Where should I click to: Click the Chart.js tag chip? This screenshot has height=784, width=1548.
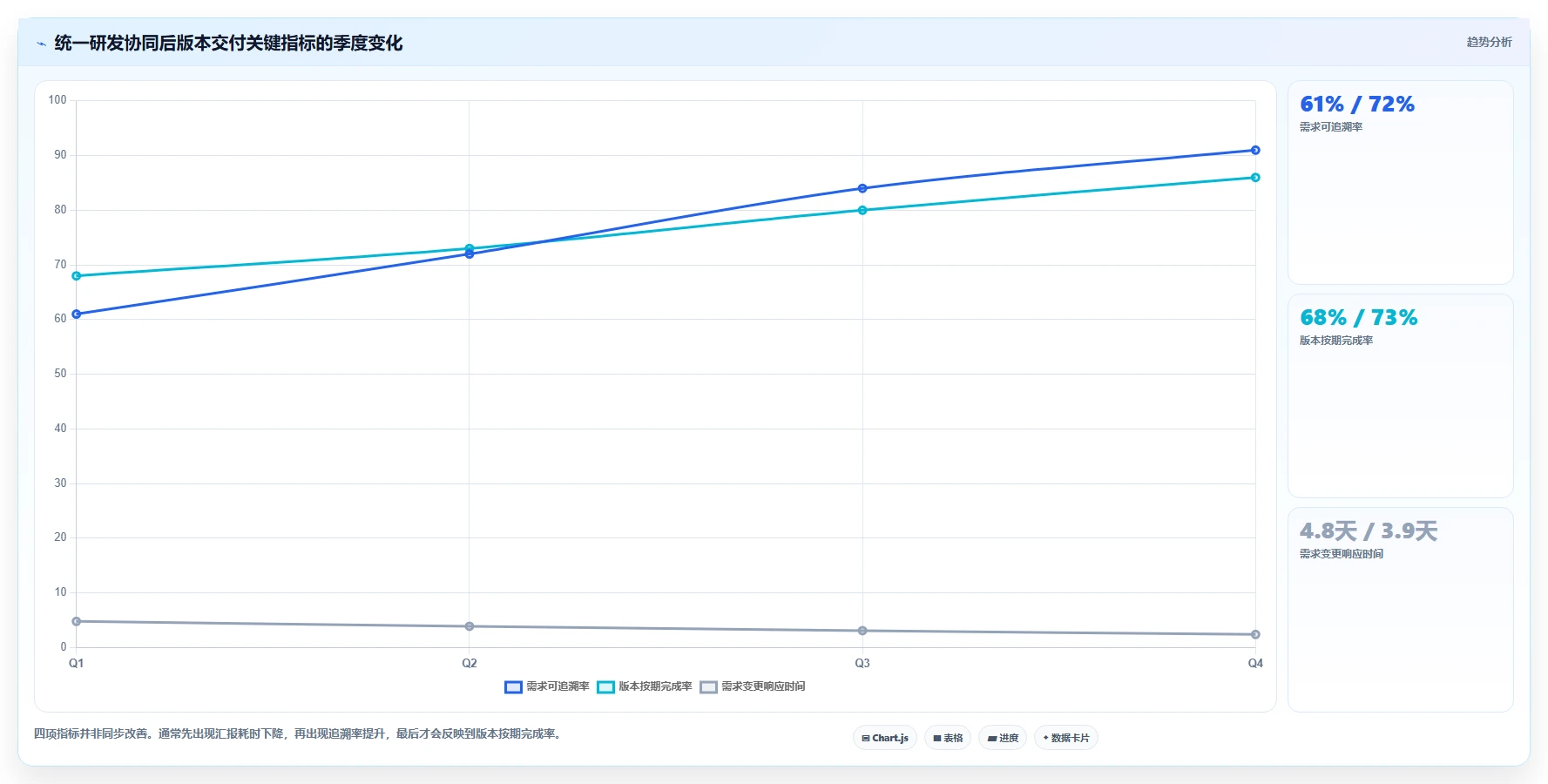(885, 738)
